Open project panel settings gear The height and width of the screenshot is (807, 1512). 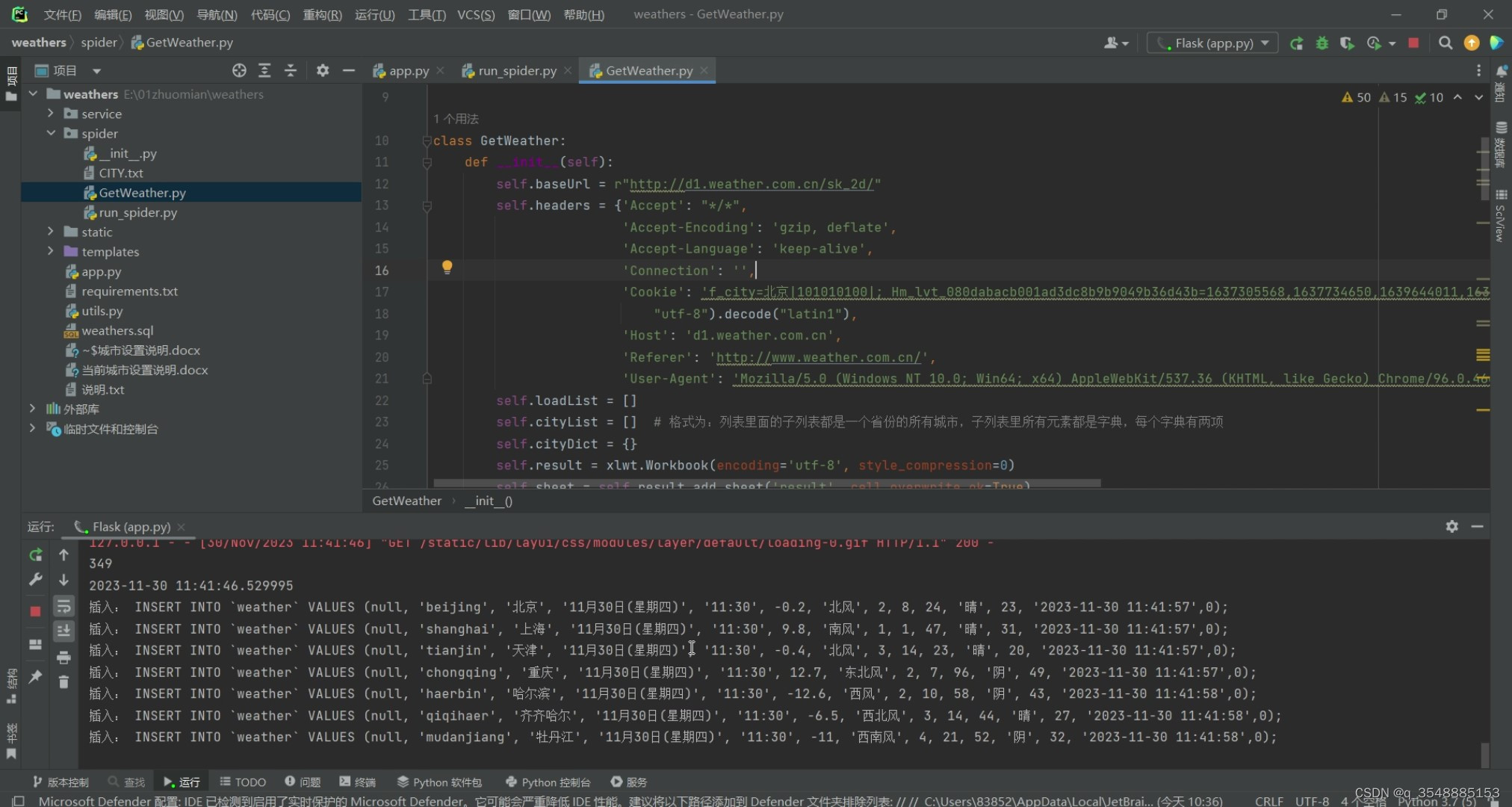click(322, 70)
